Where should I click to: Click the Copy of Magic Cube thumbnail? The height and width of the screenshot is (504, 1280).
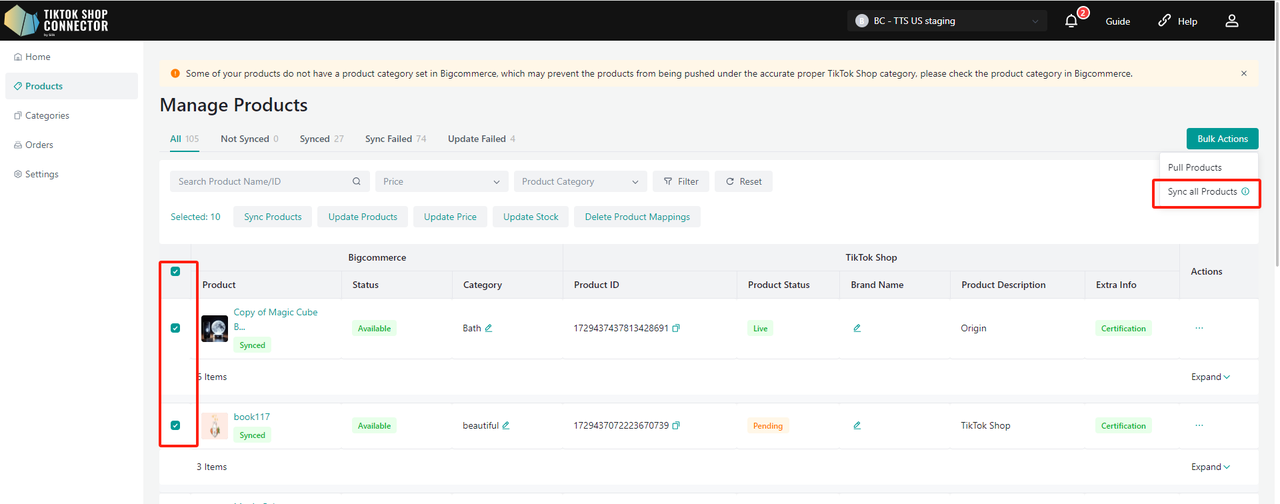coord(215,328)
